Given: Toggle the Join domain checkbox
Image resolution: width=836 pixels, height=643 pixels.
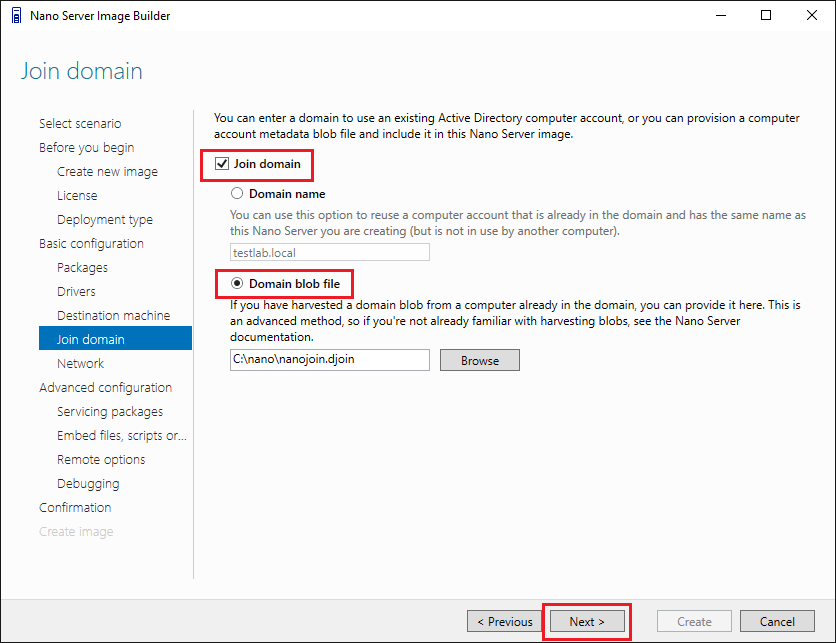Looking at the screenshot, I should 222,164.
